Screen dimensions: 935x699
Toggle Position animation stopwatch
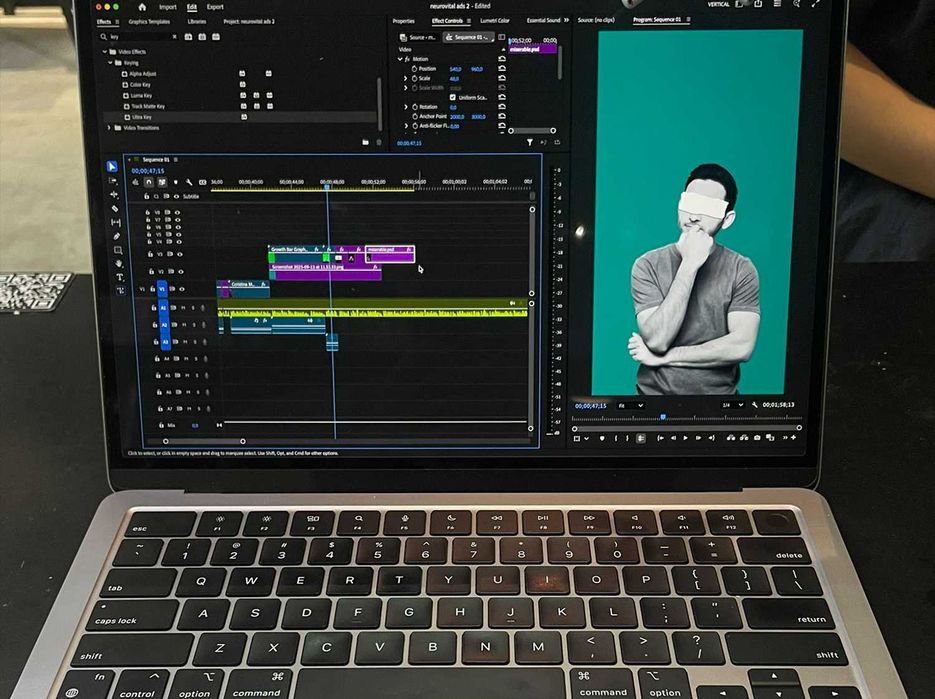click(x=414, y=69)
